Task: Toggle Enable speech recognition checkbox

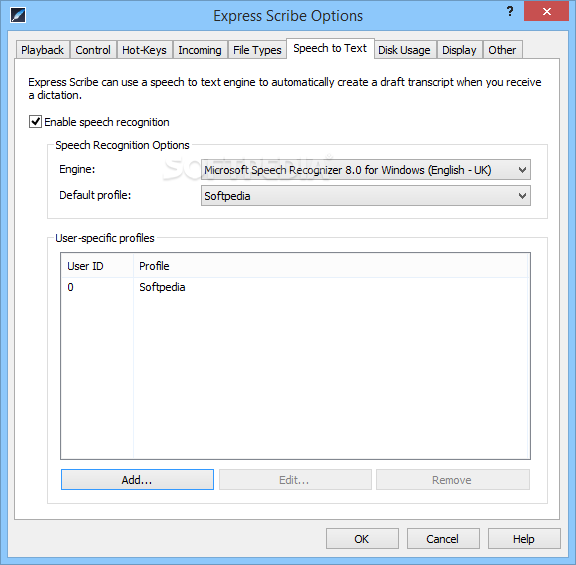Action: pos(35,122)
